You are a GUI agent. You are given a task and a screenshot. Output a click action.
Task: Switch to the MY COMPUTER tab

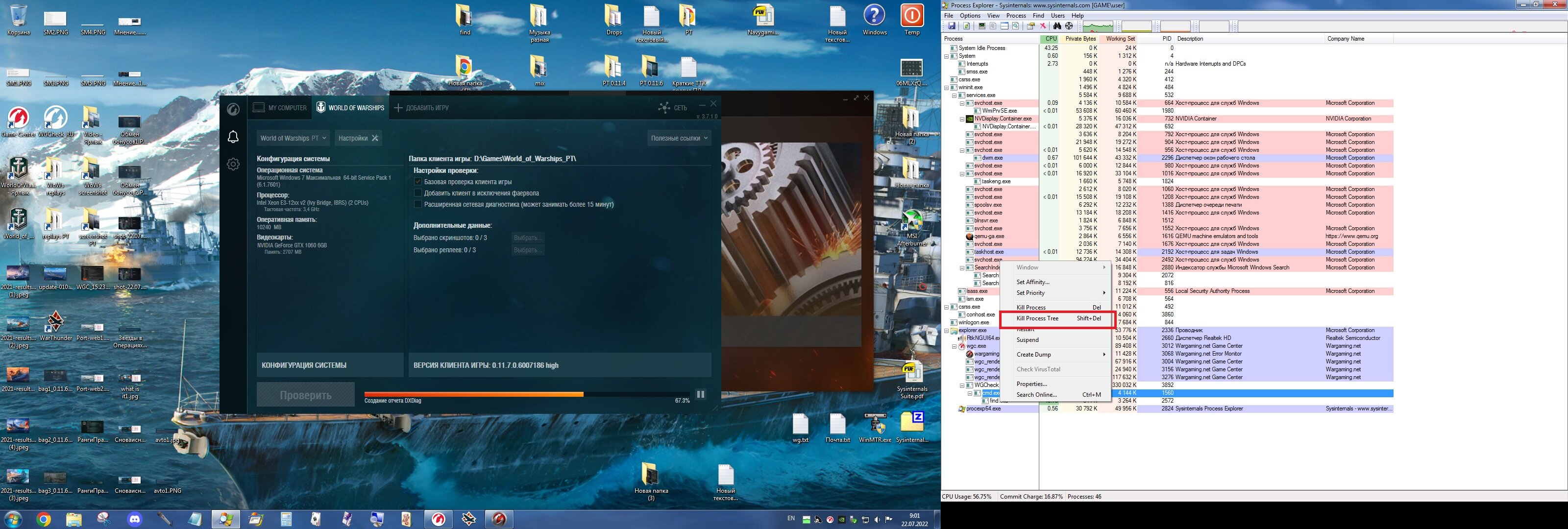[x=280, y=108]
